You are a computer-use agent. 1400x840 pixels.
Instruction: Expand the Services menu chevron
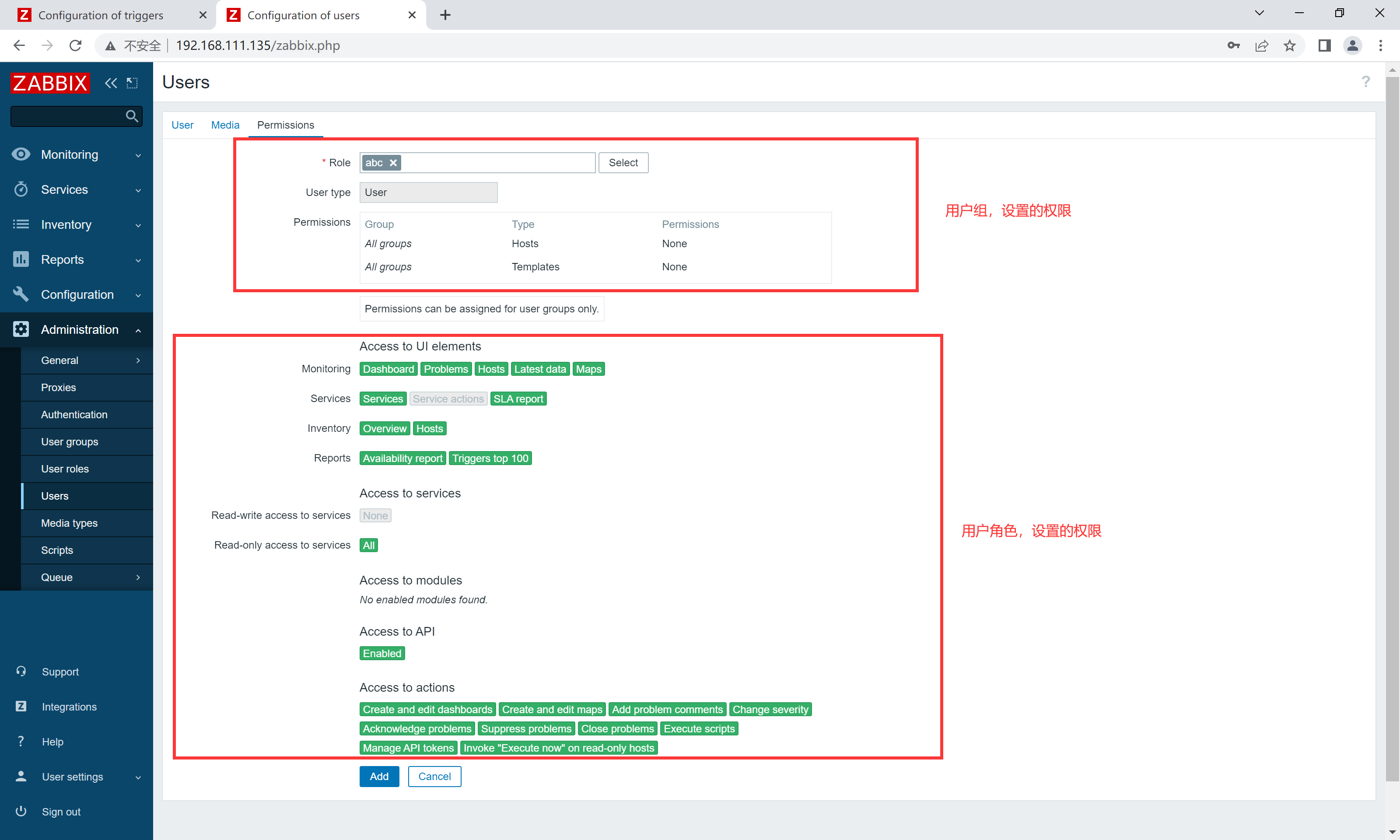pos(138,190)
